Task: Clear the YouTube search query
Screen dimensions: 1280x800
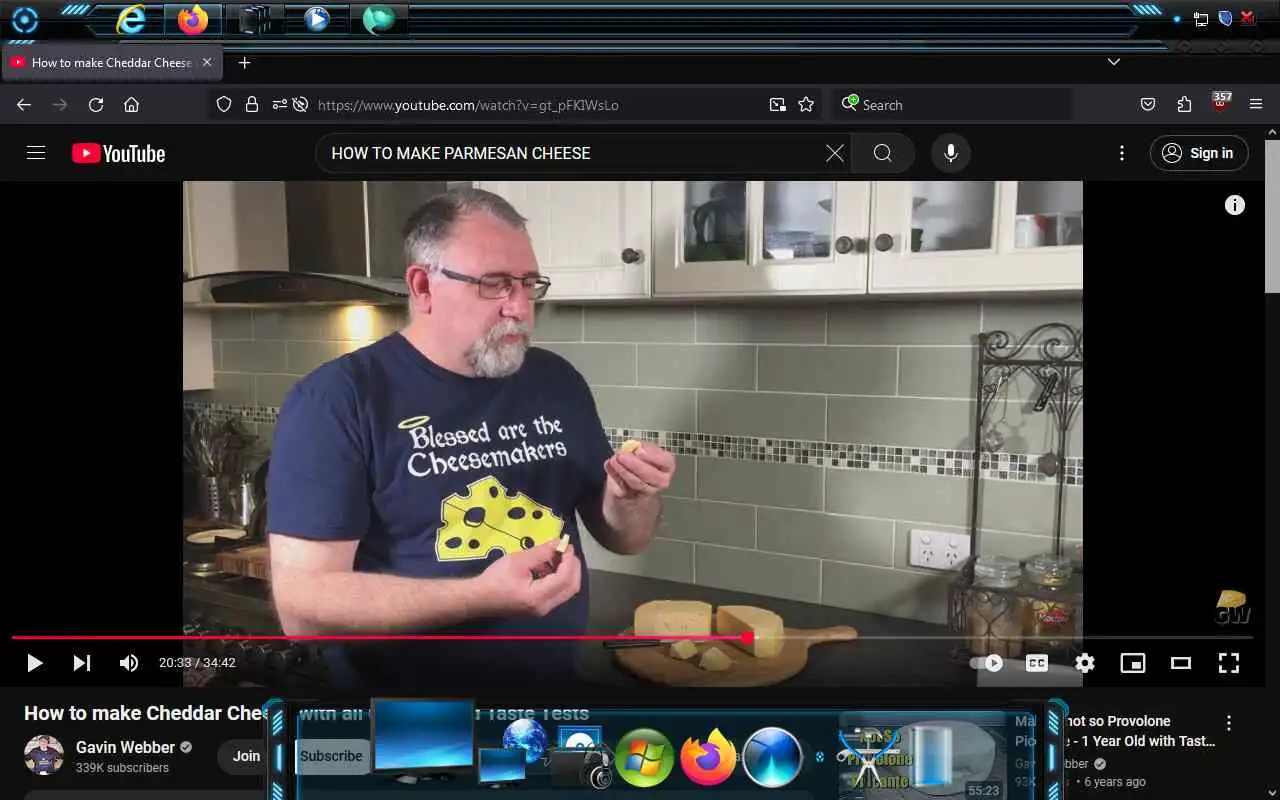Action: tap(835, 153)
